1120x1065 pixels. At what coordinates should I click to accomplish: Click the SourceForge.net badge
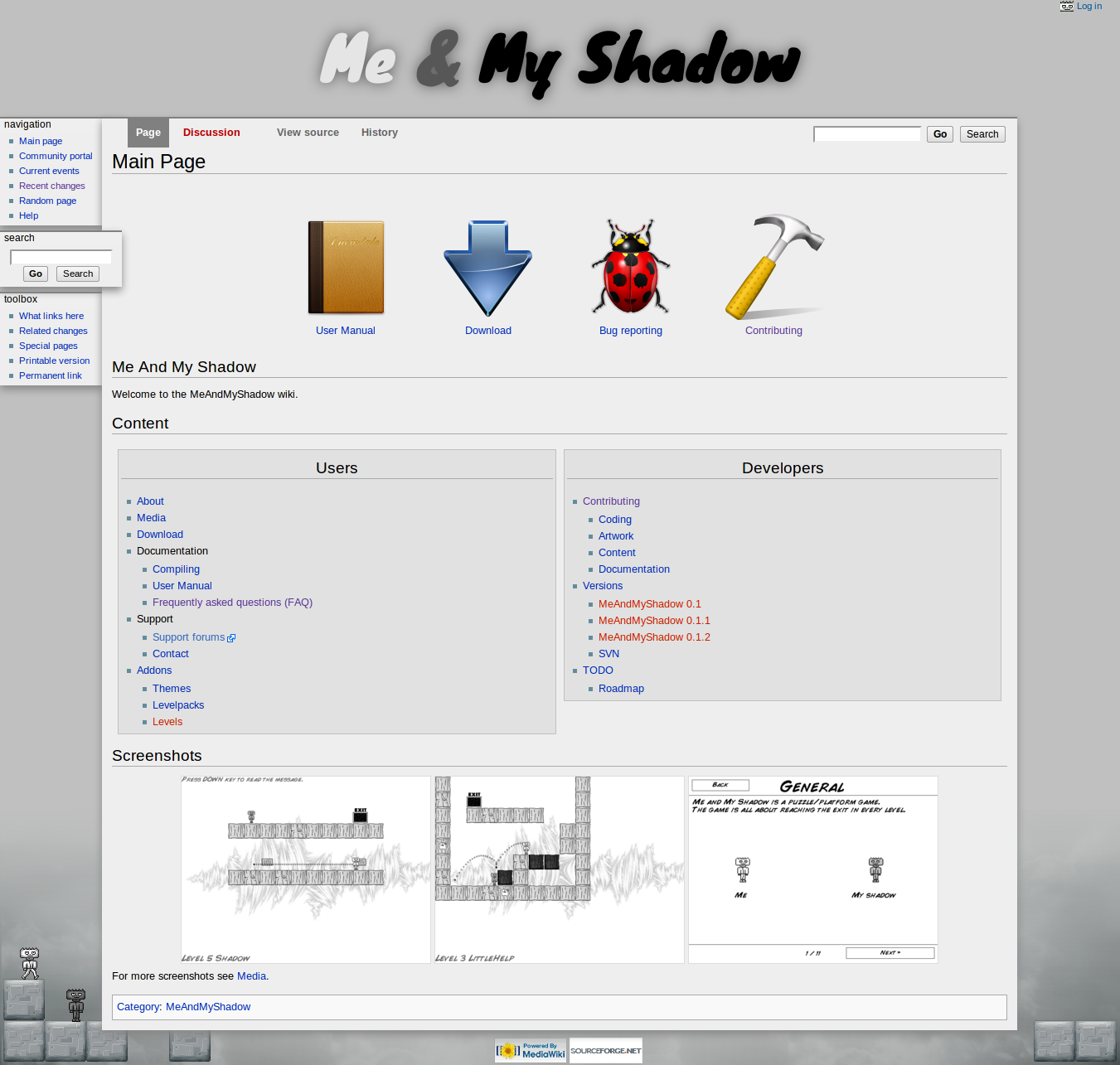[x=606, y=1051]
